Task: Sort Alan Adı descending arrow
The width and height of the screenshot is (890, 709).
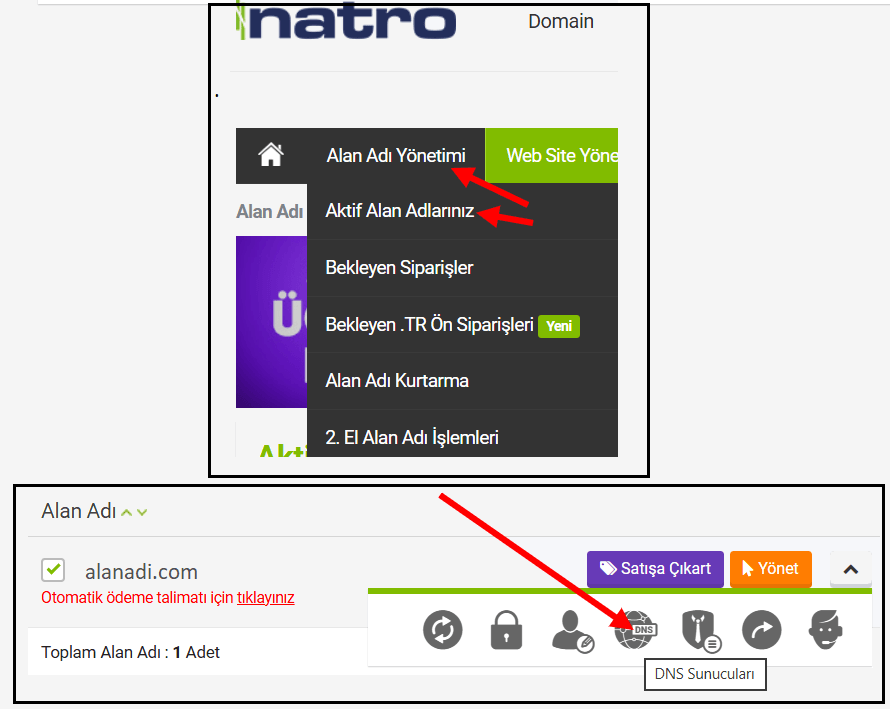Action: pos(142,513)
